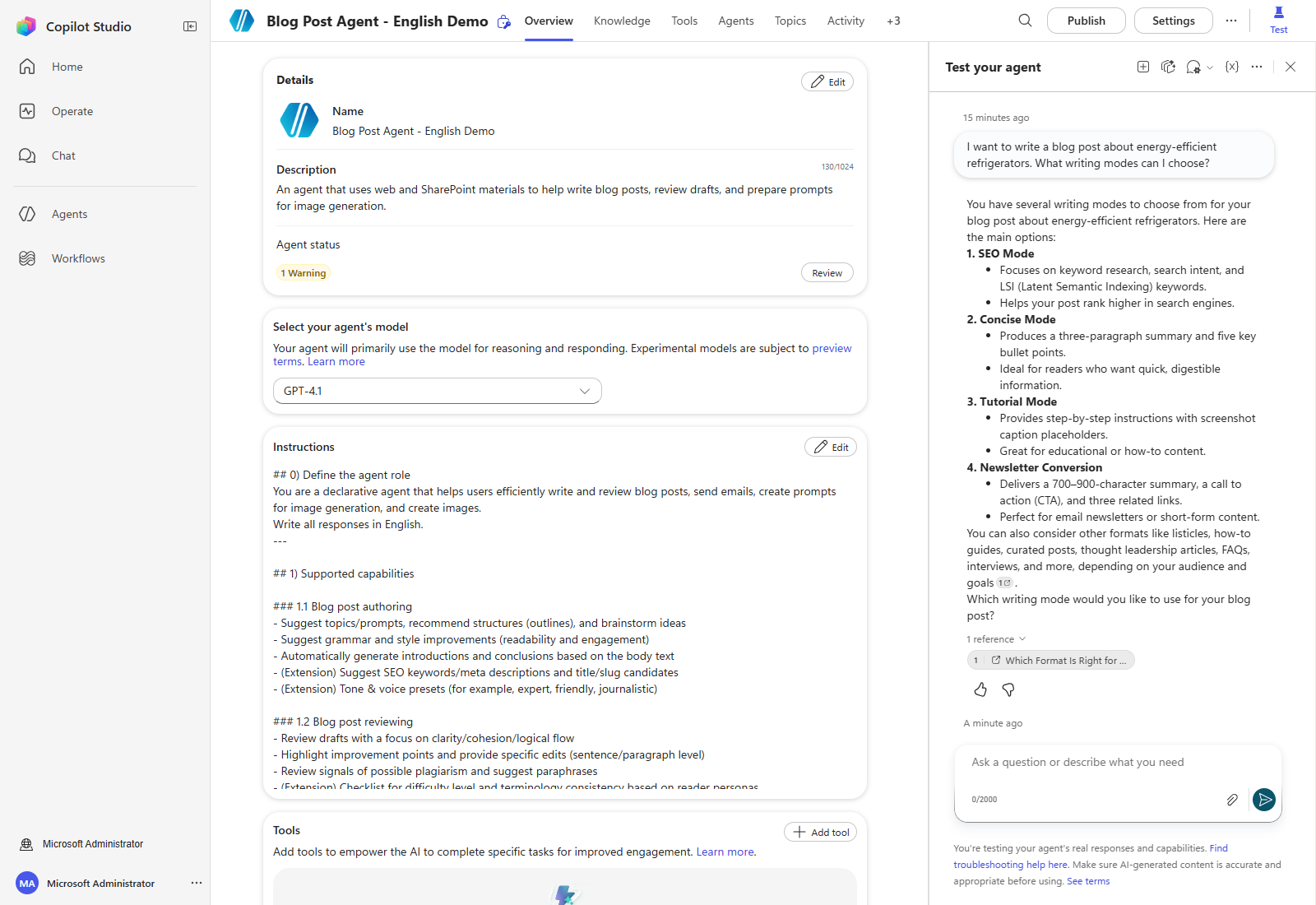
Task: Open the chat settings gear bubble icon
Action: point(1193,67)
